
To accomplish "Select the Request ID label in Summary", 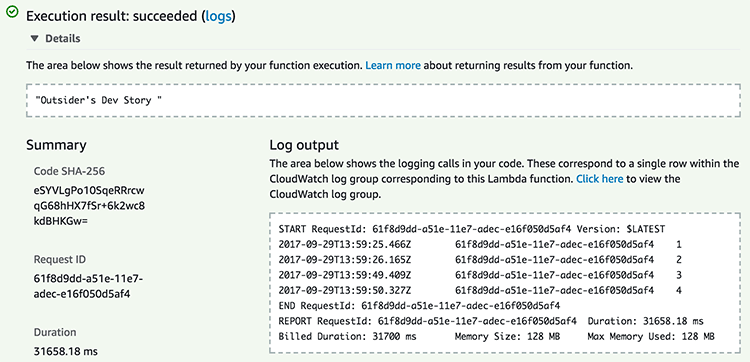I will coord(60,259).
